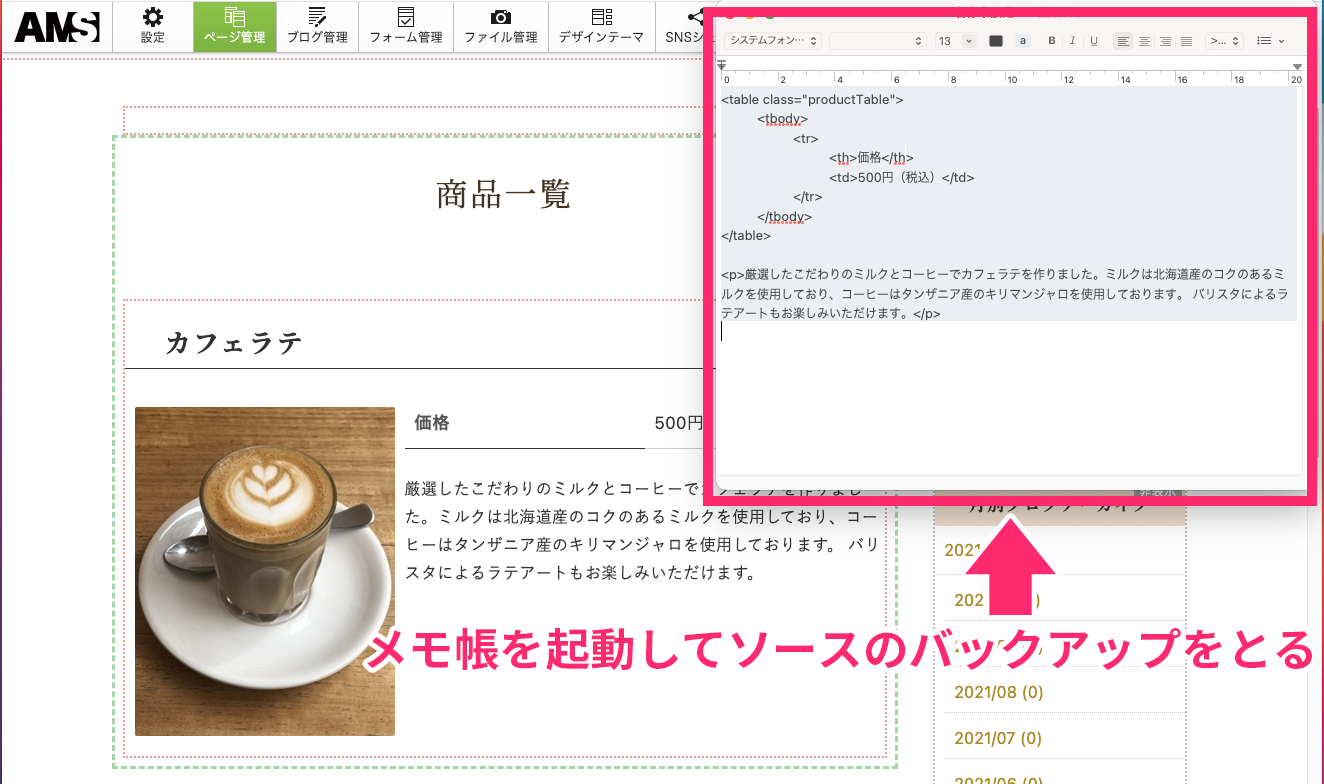Open ブログ管理 blog management
1324x784 pixels.
click(x=317, y=27)
